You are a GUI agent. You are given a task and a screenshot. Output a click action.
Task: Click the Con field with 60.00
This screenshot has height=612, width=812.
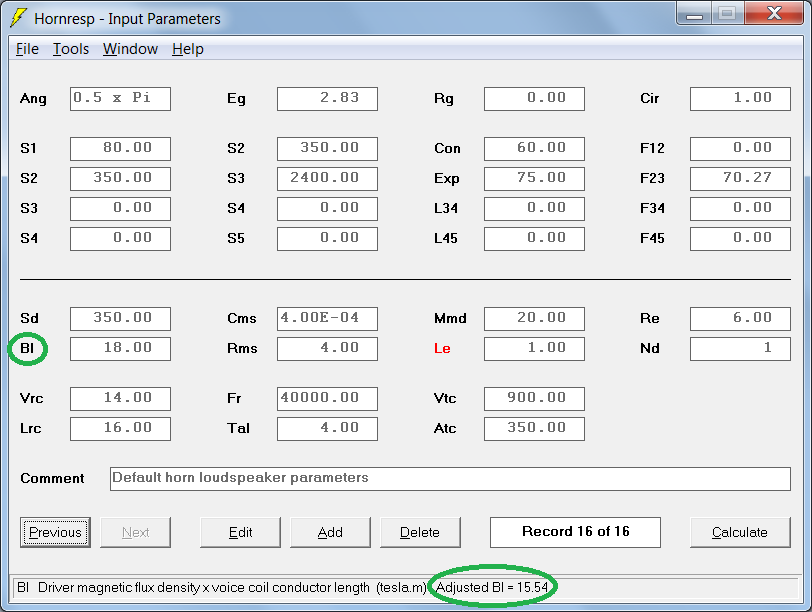click(x=534, y=149)
